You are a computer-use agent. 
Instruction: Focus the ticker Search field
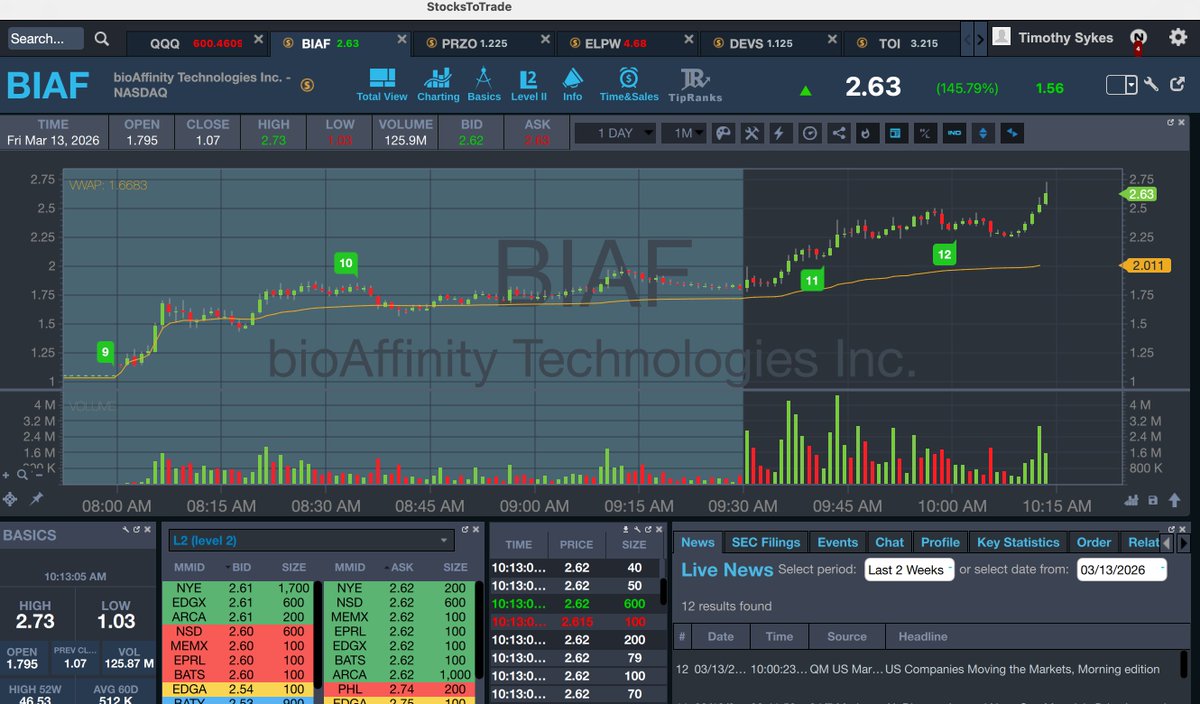(46, 39)
